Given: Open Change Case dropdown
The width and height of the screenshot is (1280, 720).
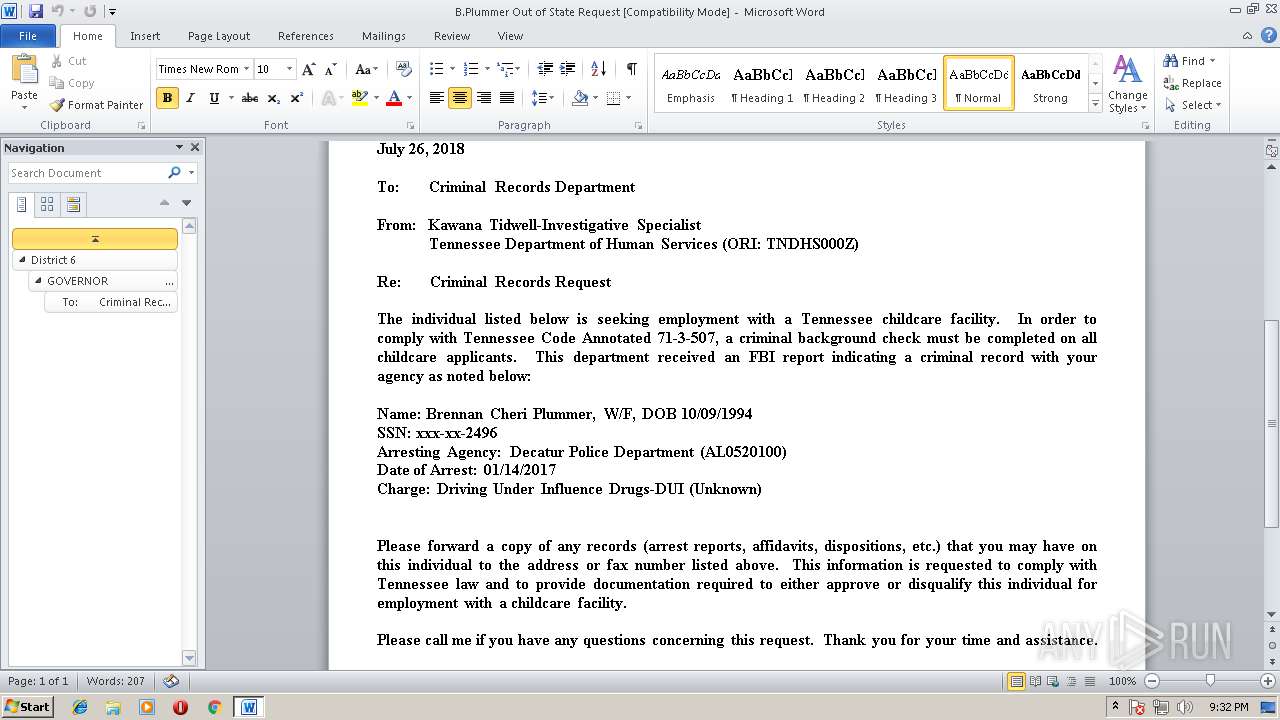Looking at the screenshot, I should (366, 69).
